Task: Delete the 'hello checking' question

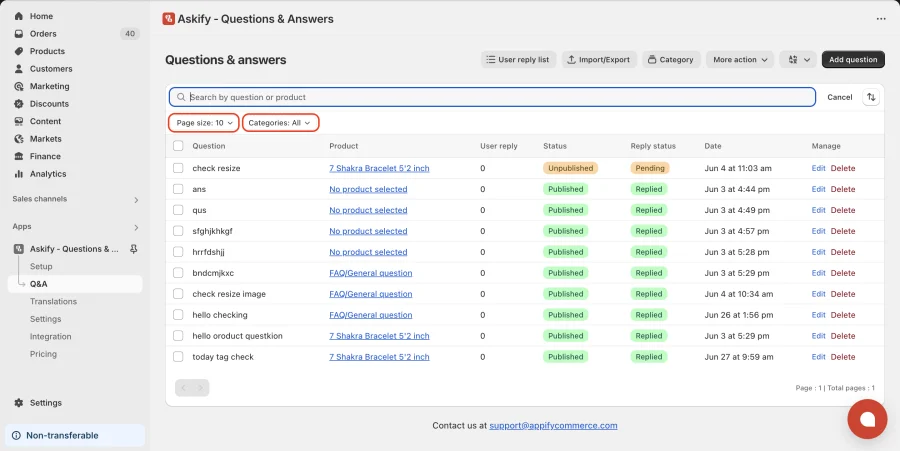Action: (843, 315)
